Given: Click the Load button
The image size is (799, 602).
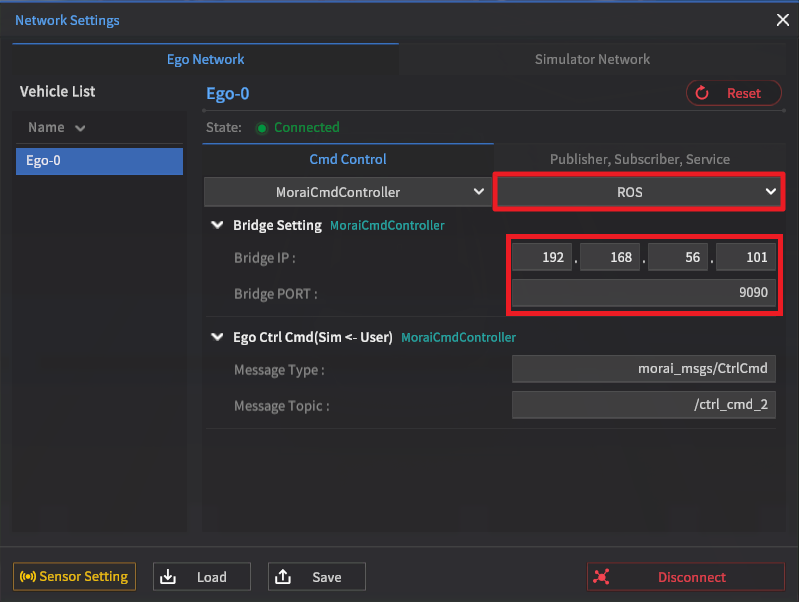Looking at the screenshot, I should pos(201,577).
